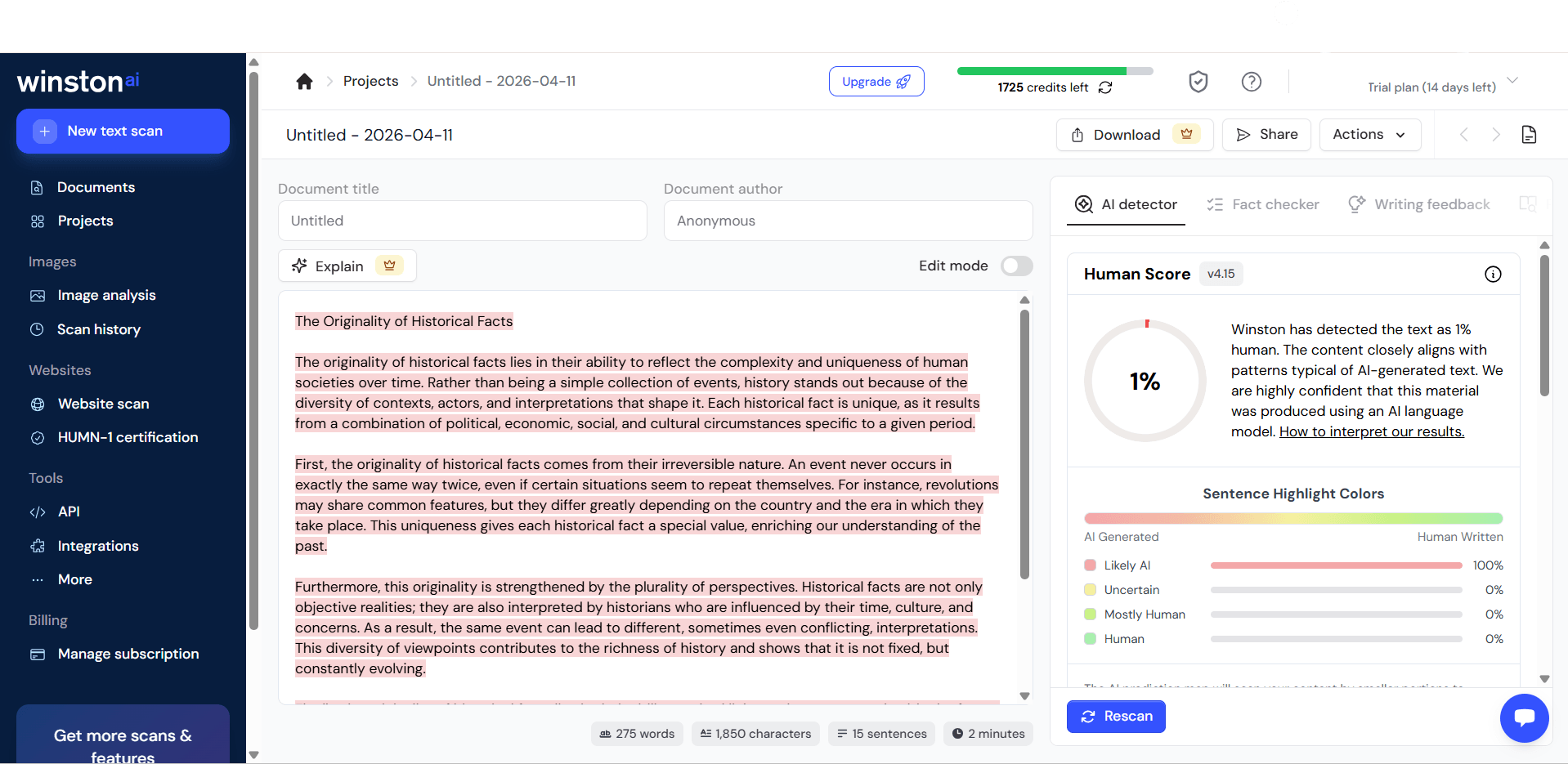Click the API code brackets icon
The height and width of the screenshot is (764, 1568).
click(x=38, y=512)
